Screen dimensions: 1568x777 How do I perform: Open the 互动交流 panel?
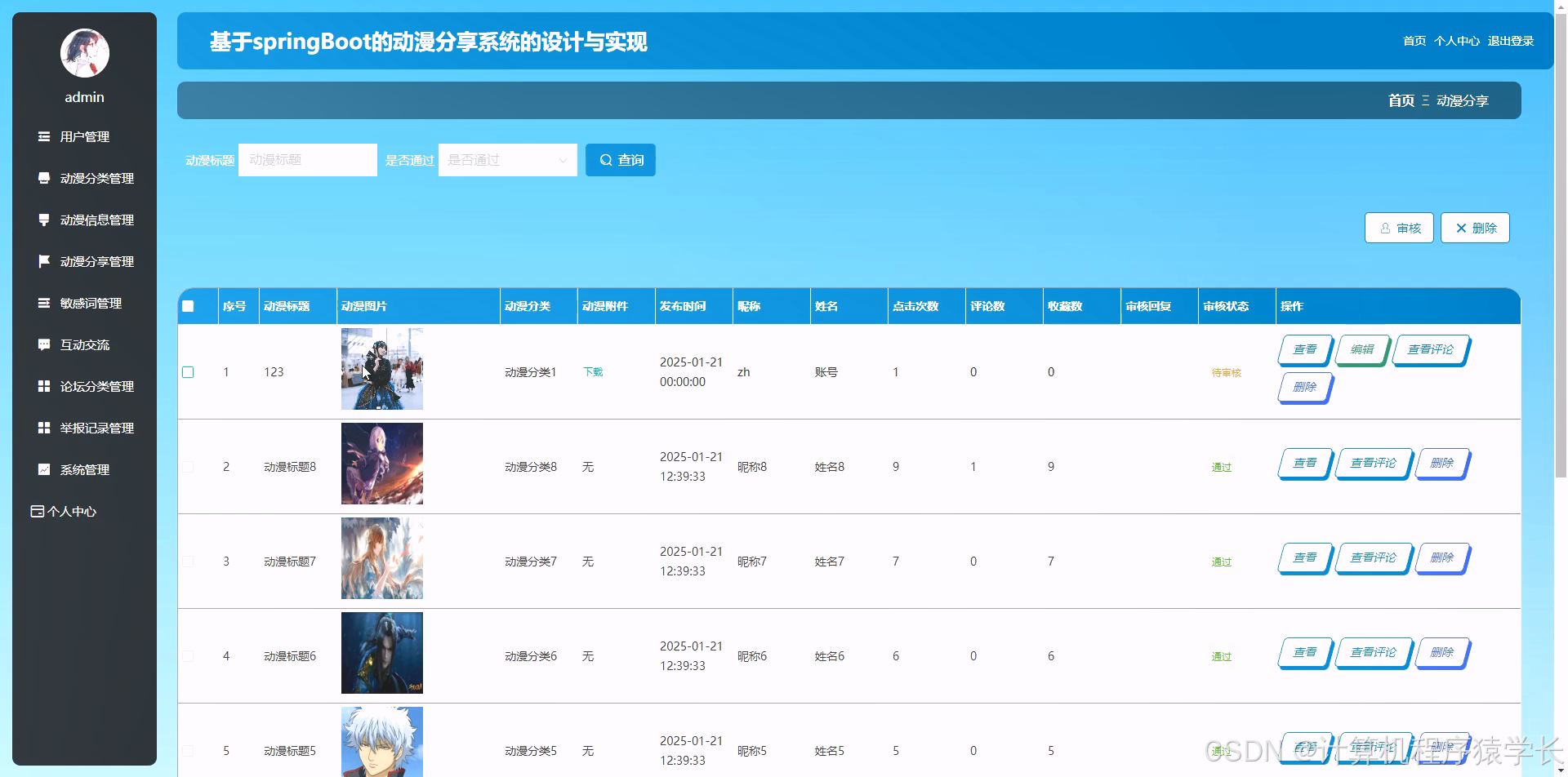pos(84,344)
